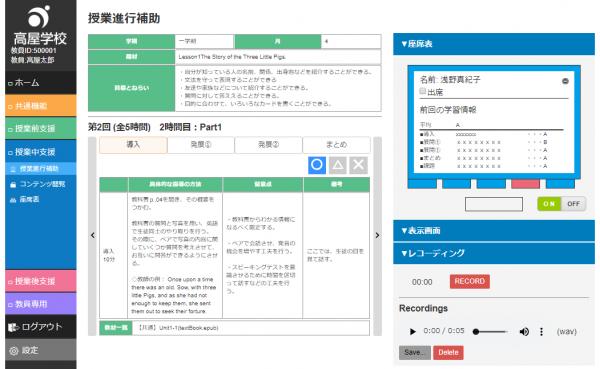The height and width of the screenshot is (369, 600).
Task: Collapse the 座席表 panel header
Action: click(494, 44)
